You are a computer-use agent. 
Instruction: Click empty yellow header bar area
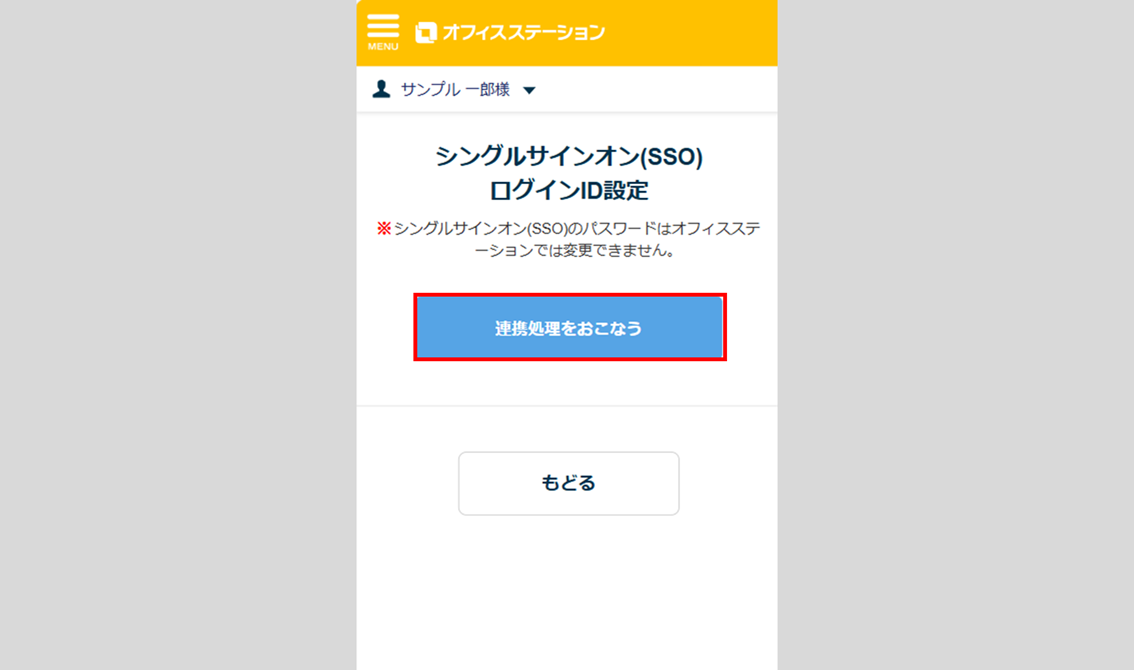coord(690,32)
